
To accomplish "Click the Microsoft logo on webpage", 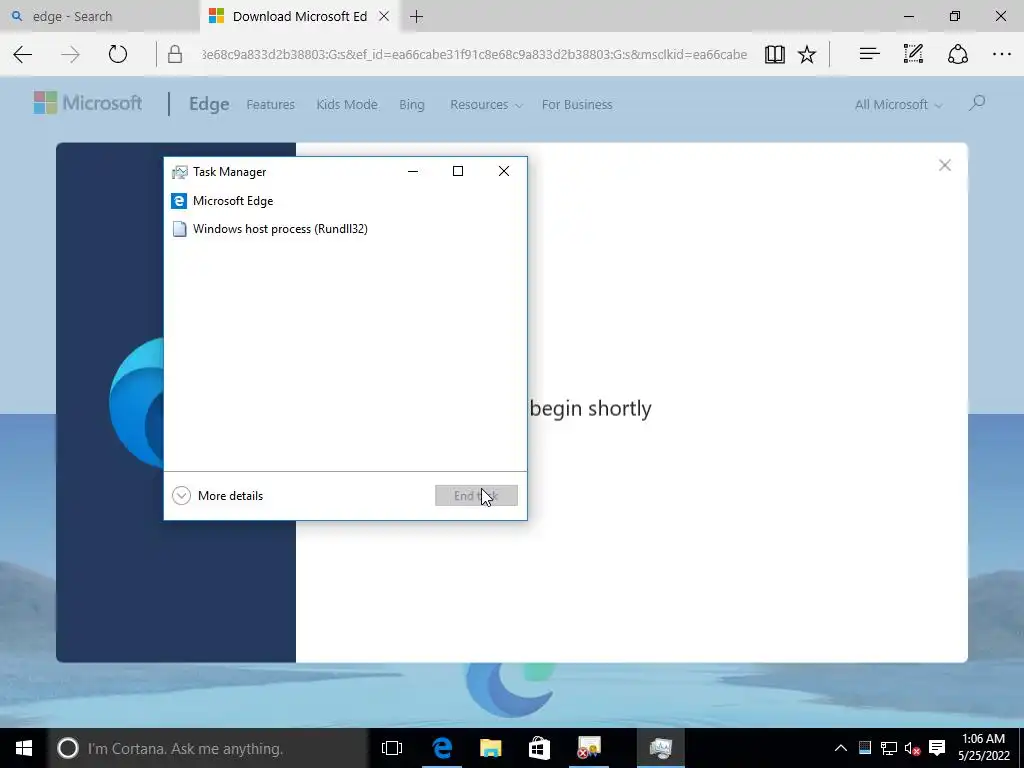I will (x=88, y=103).
